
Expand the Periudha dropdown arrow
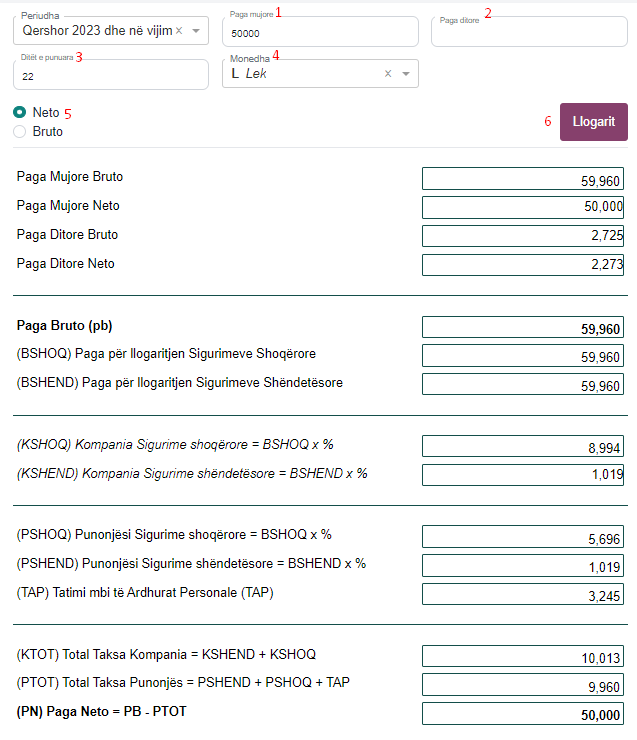(196, 32)
